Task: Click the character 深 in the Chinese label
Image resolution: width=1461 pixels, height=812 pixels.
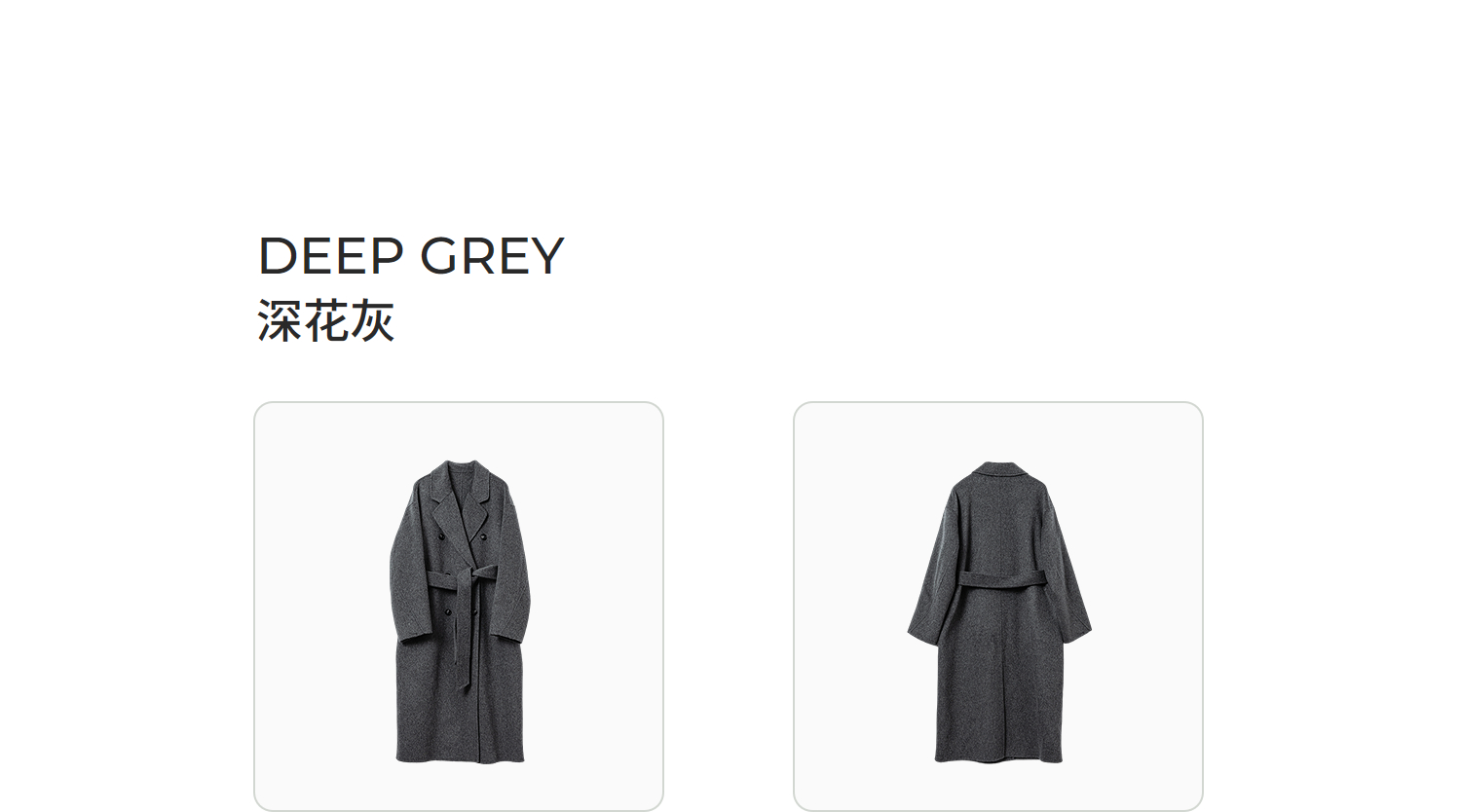Action: (x=281, y=320)
